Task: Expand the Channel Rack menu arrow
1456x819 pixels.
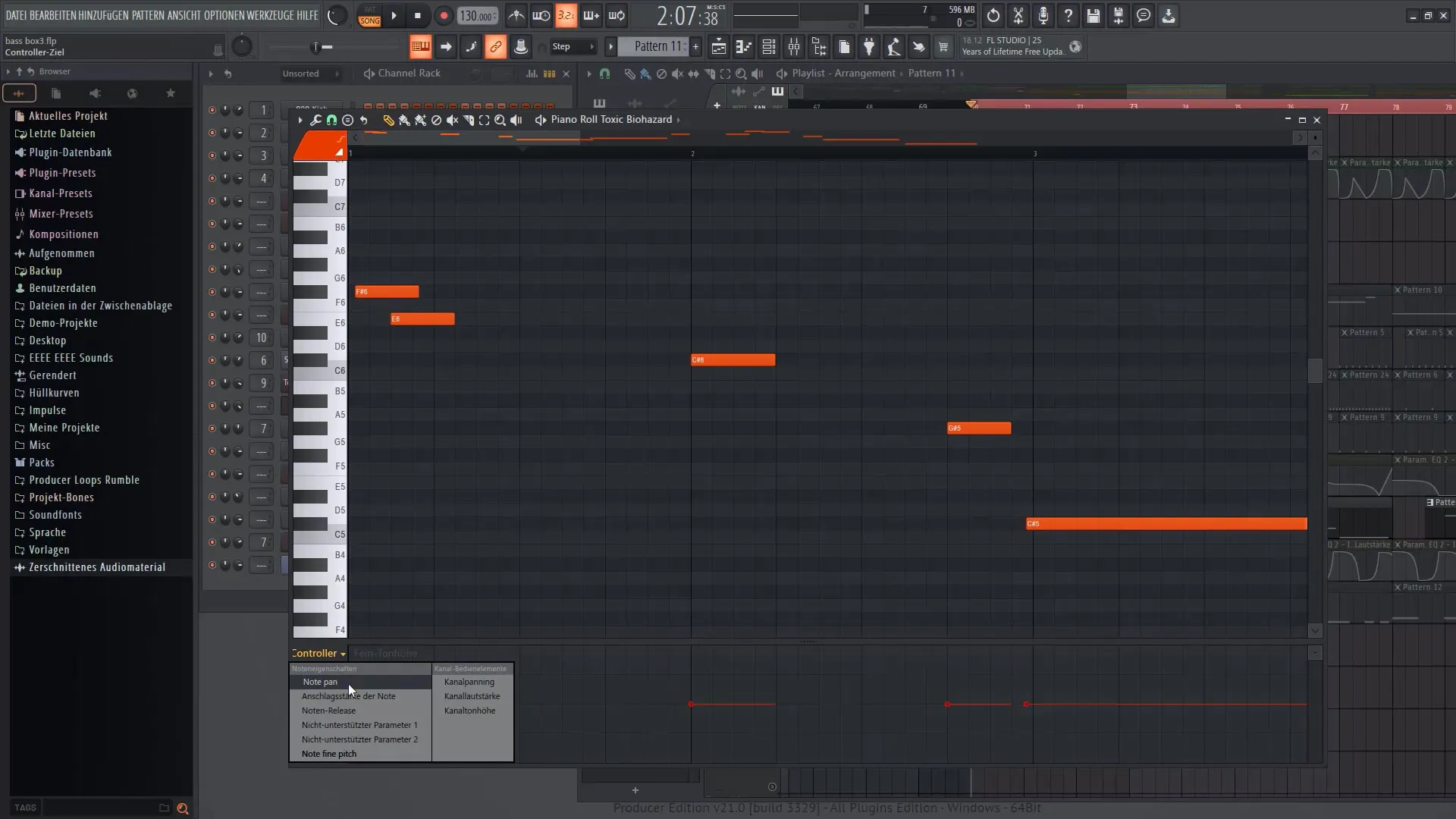Action: pyautogui.click(x=211, y=74)
